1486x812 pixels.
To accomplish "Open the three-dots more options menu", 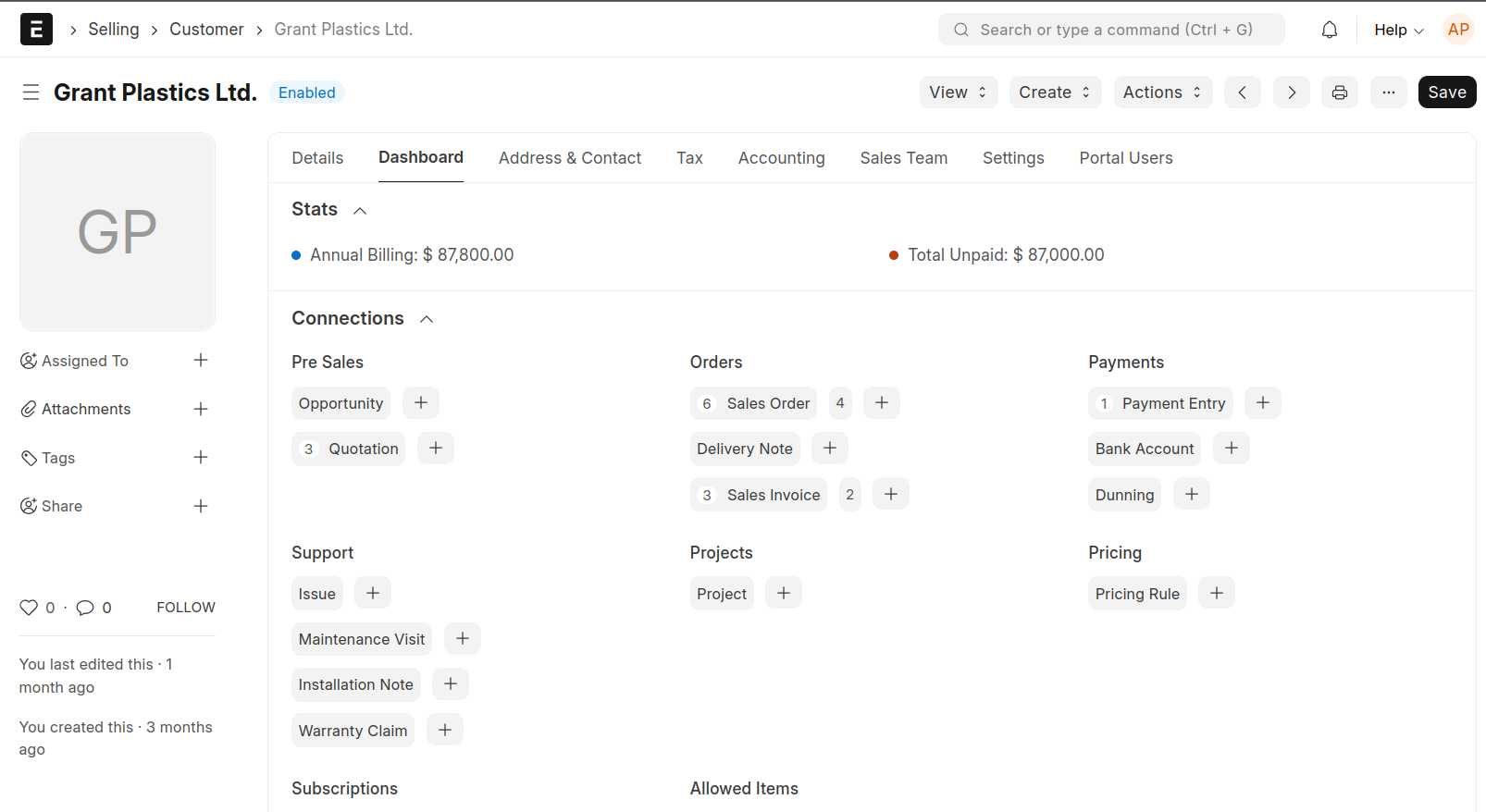I will point(1388,92).
